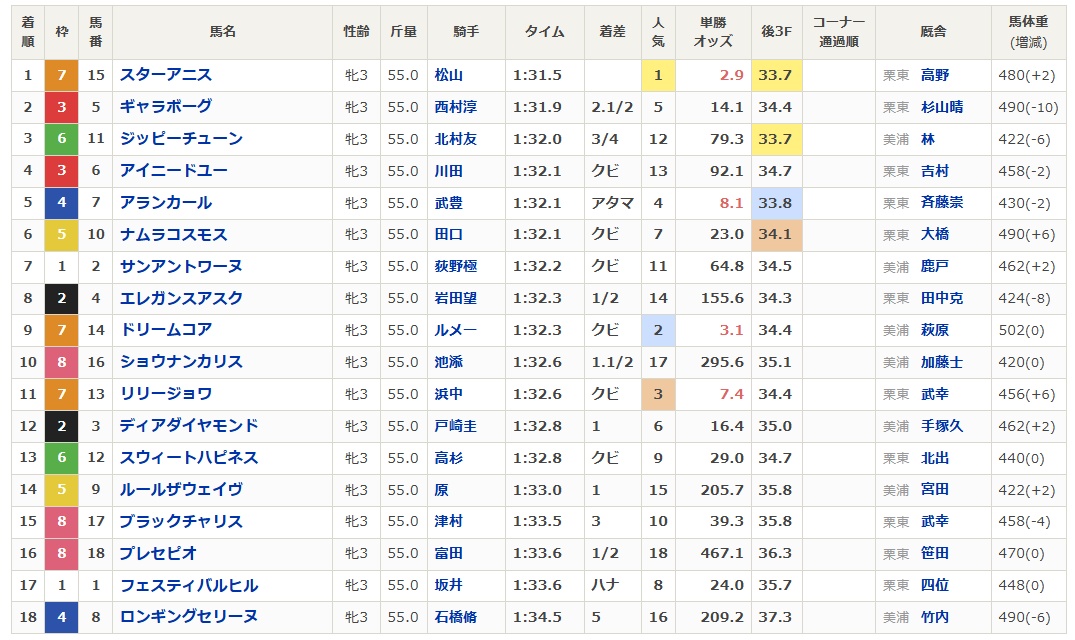Viewport: 1075px width, 640px height.
Task: Open trainer 手塚久 page
Action: 942,426
